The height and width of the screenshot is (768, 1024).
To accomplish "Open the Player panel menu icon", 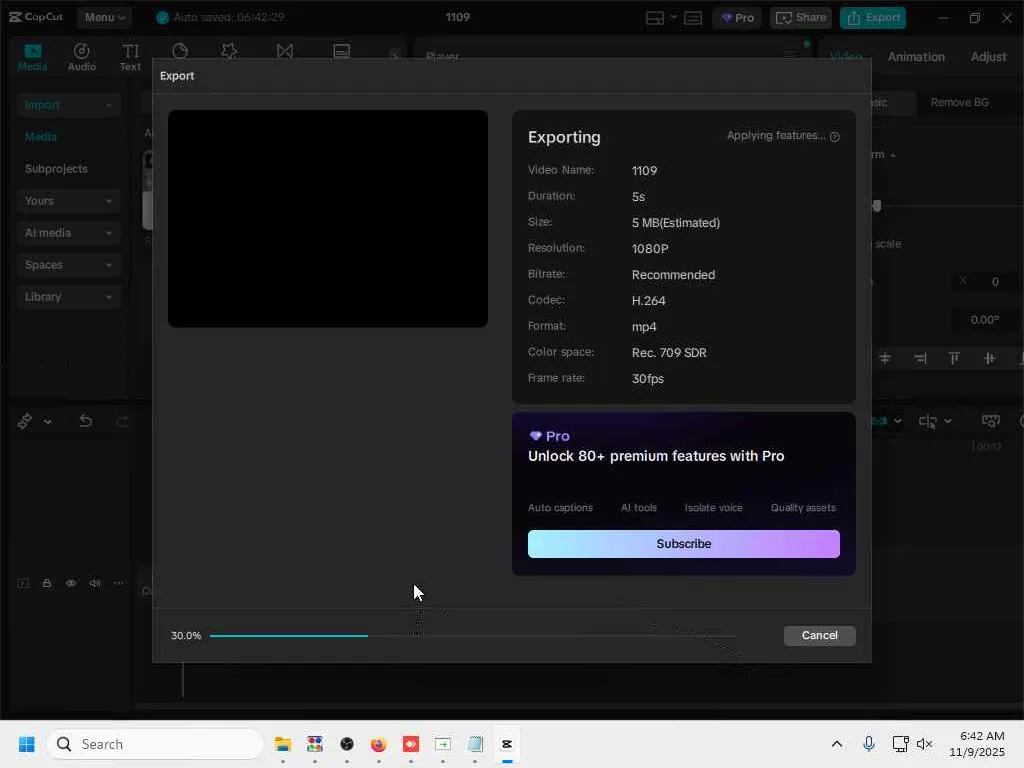I will coord(790,56).
